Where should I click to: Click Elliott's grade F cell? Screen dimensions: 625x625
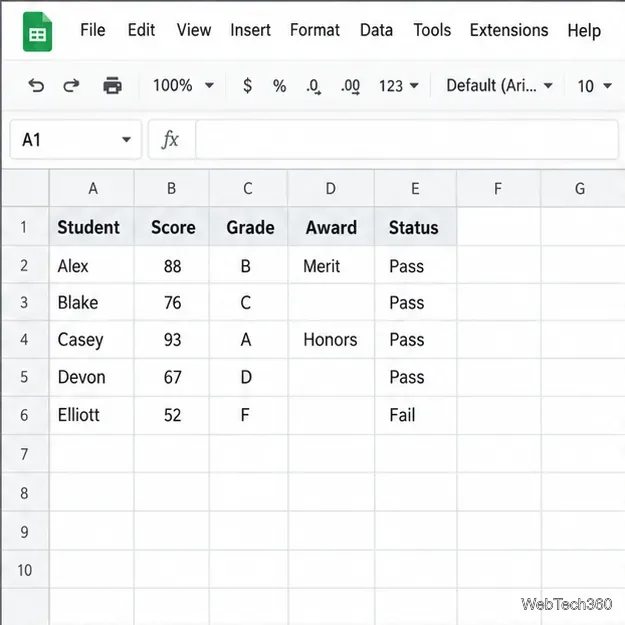(248, 415)
